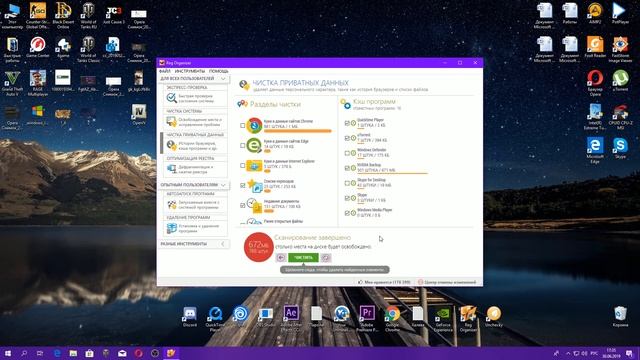Image resolution: width=640 pixels, height=360 pixels.
Task: Click the green ЧИСТИТЬ clean button
Action: click(303, 258)
